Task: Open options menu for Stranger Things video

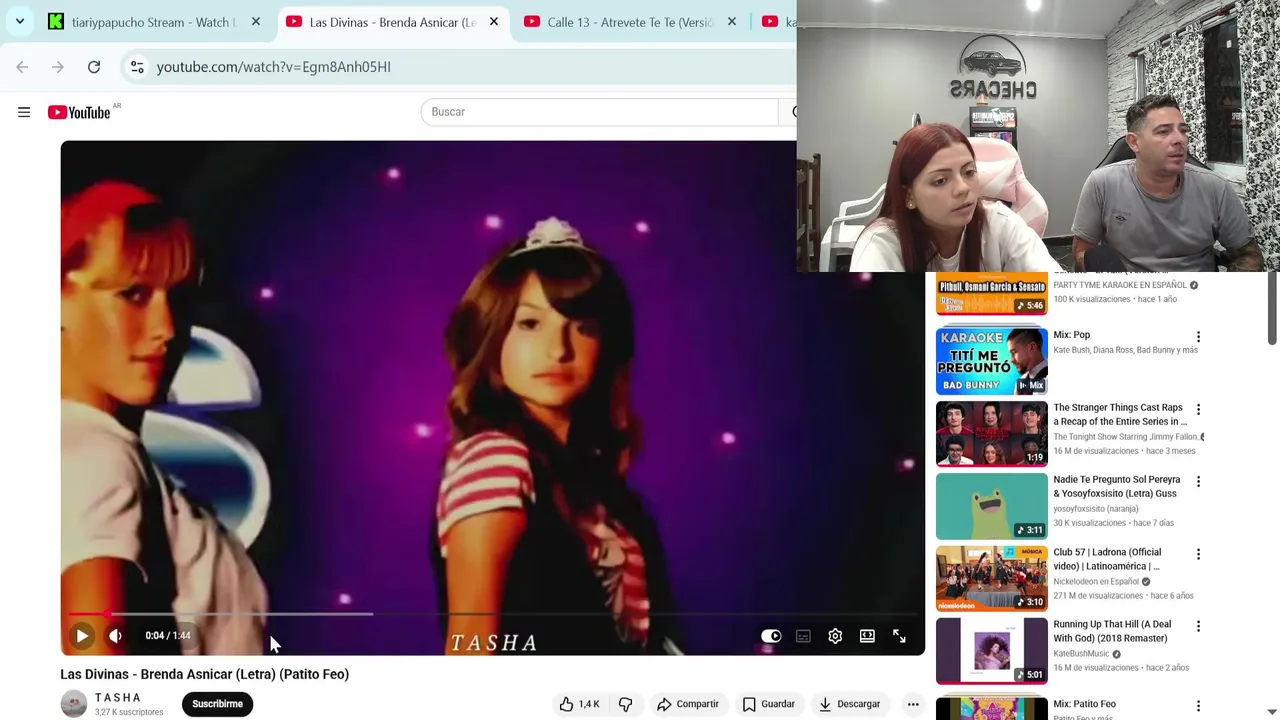Action: tap(1198, 409)
